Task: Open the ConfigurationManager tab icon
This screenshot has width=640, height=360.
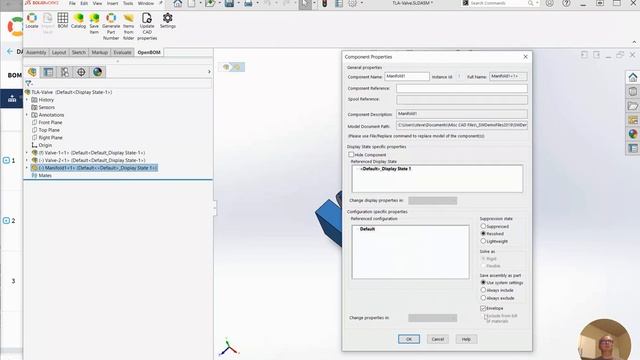Action: [x=65, y=72]
